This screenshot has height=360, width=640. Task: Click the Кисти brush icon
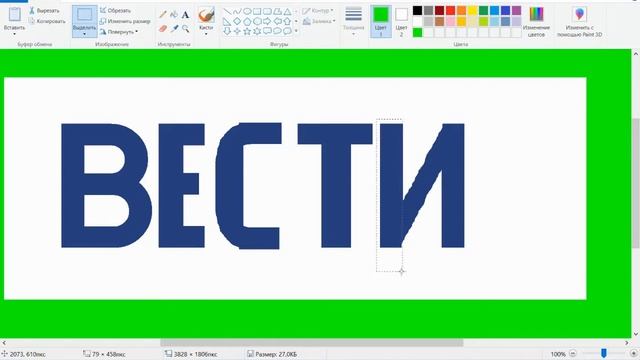click(206, 15)
